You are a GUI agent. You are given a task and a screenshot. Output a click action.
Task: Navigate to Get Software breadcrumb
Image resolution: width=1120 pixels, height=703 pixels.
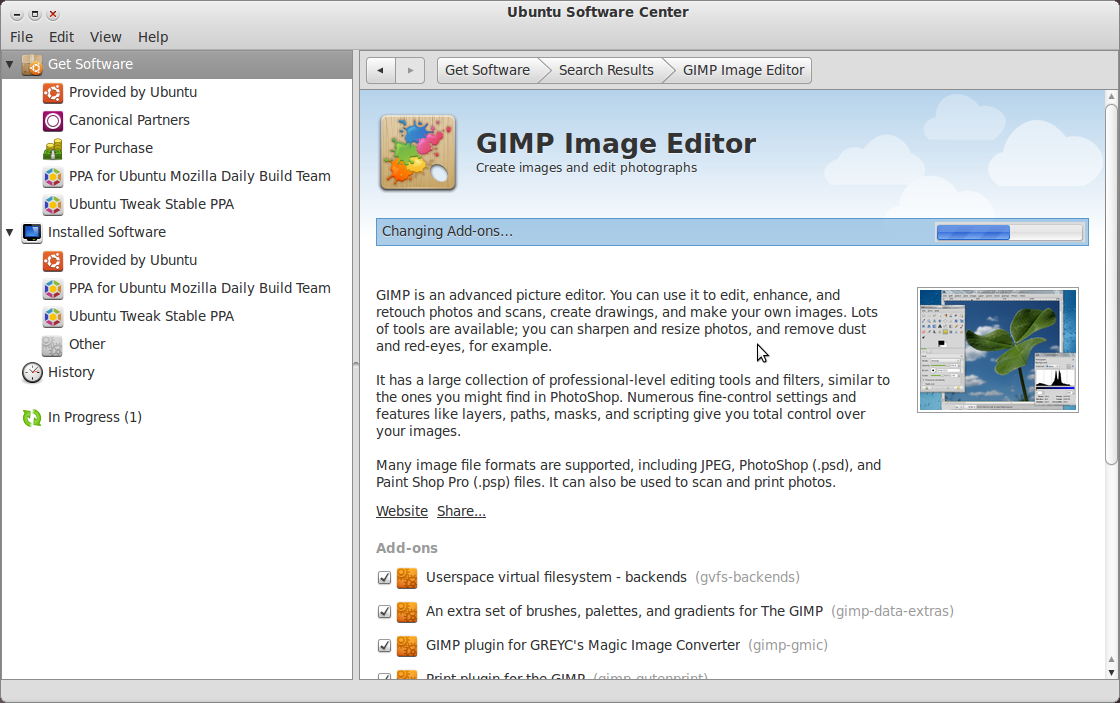click(x=488, y=70)
